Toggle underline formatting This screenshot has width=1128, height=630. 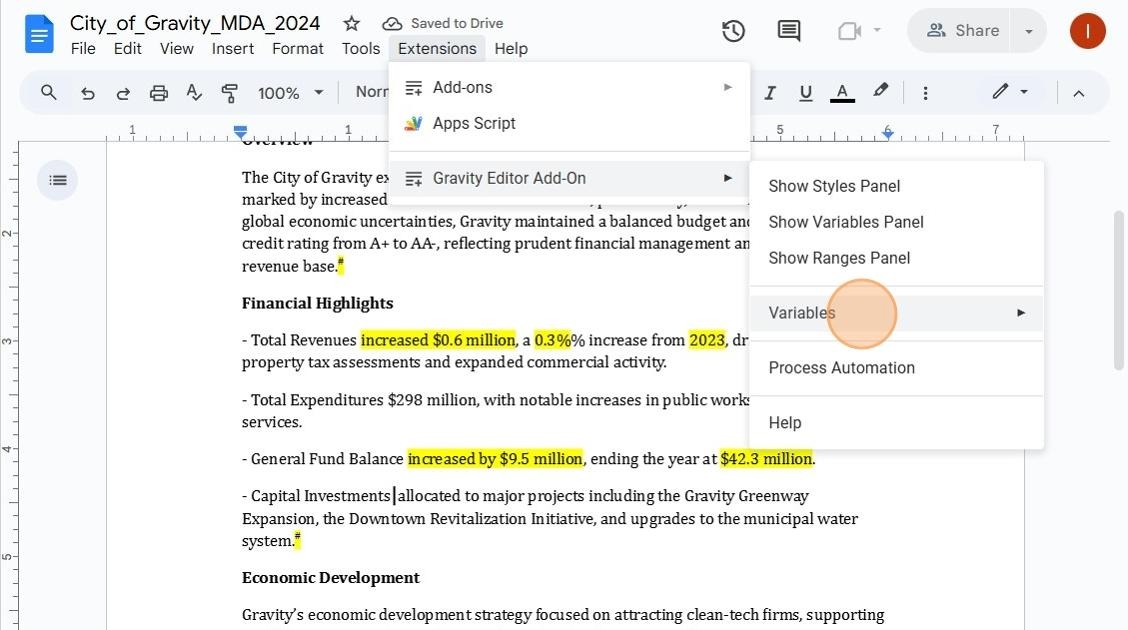pyautogui.click(x=806, y=93)
